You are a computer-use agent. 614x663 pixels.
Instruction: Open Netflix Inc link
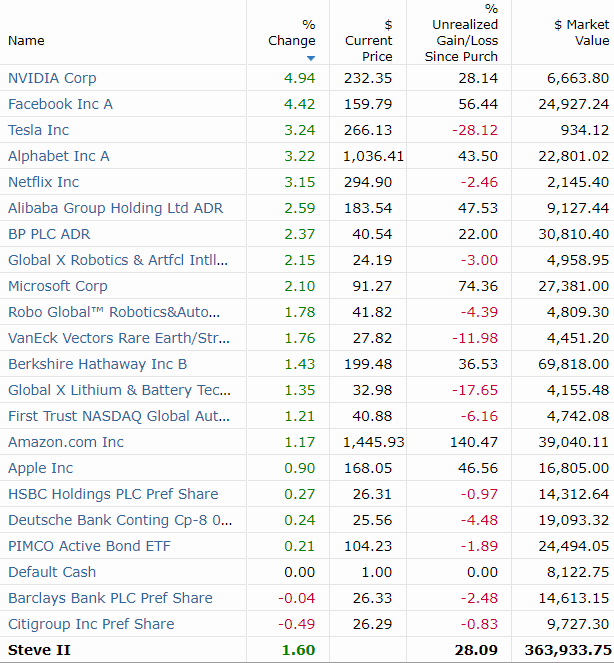(44, 182)
